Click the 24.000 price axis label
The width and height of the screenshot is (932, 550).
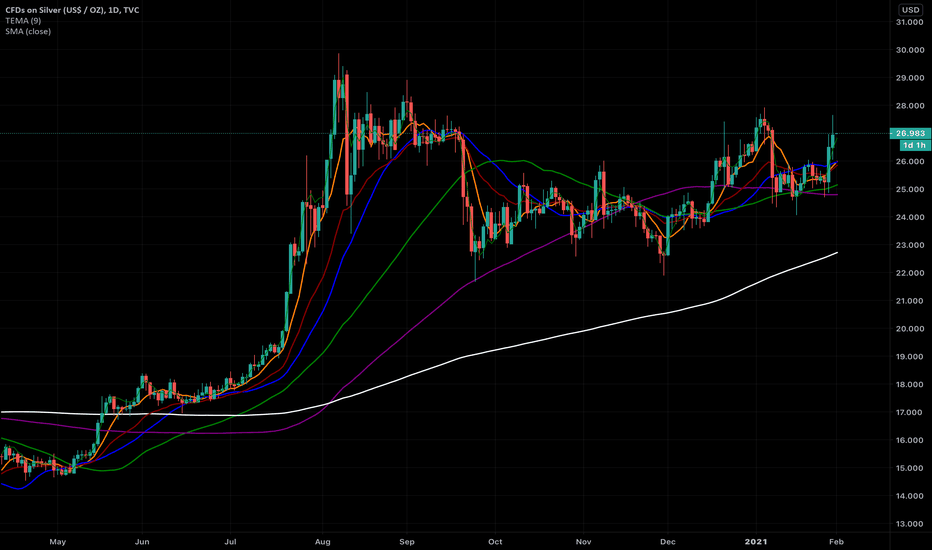909,217
